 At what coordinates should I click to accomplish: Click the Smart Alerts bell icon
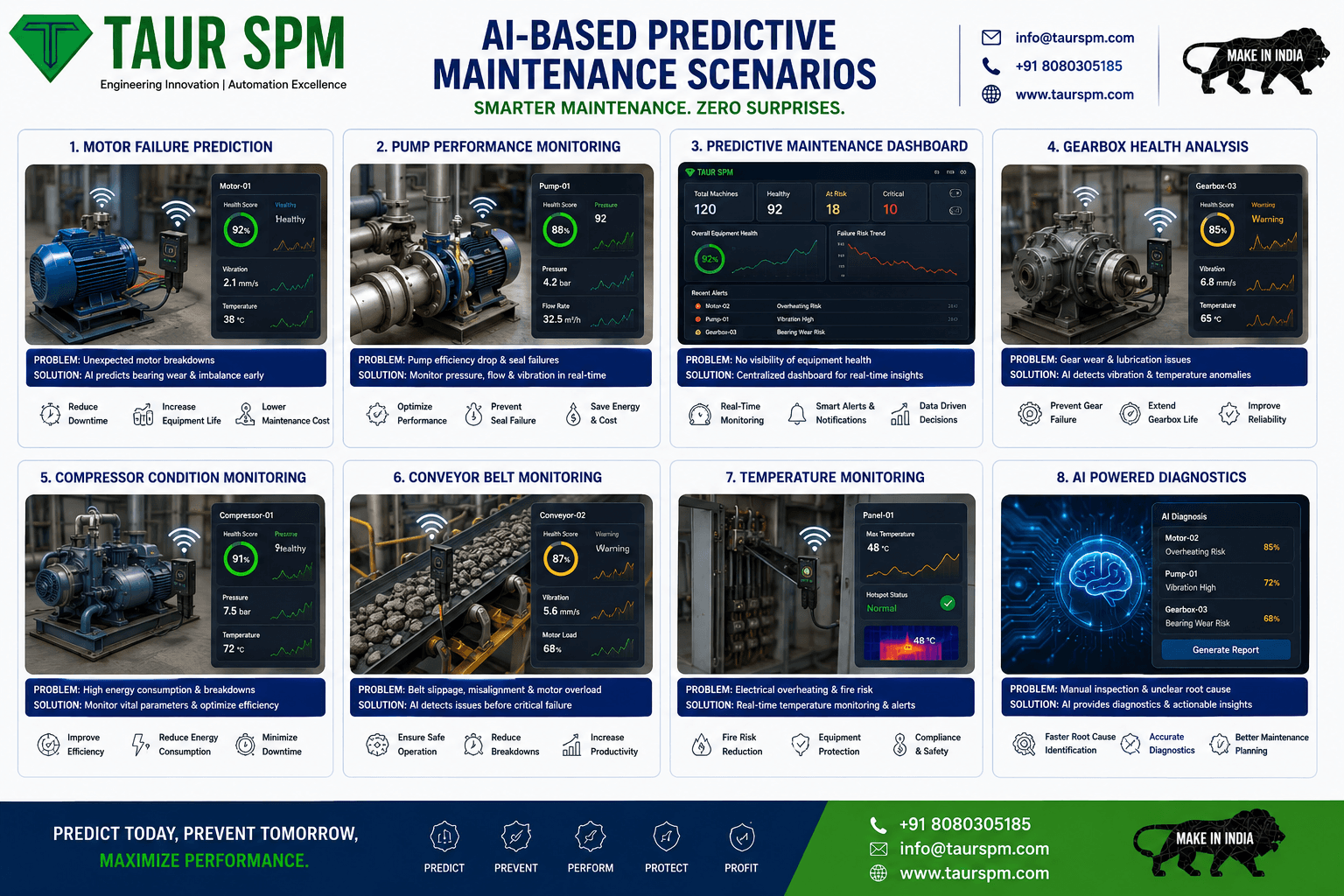tap(797, 414)
